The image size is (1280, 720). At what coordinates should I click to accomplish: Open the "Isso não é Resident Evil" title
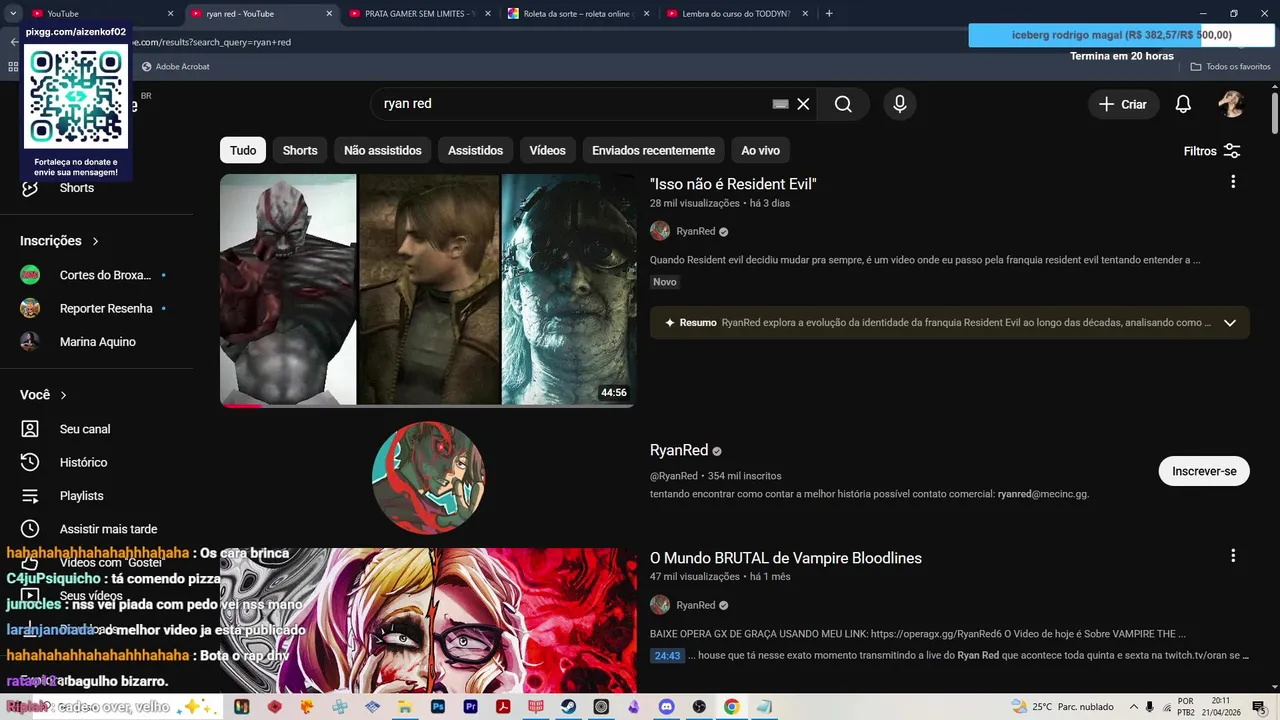(x=733, y=184)
